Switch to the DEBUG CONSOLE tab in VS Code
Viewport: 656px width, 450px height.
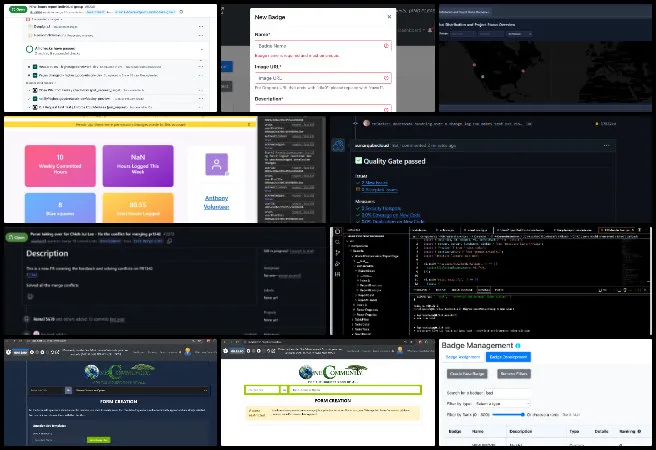(x=462, y=289)
